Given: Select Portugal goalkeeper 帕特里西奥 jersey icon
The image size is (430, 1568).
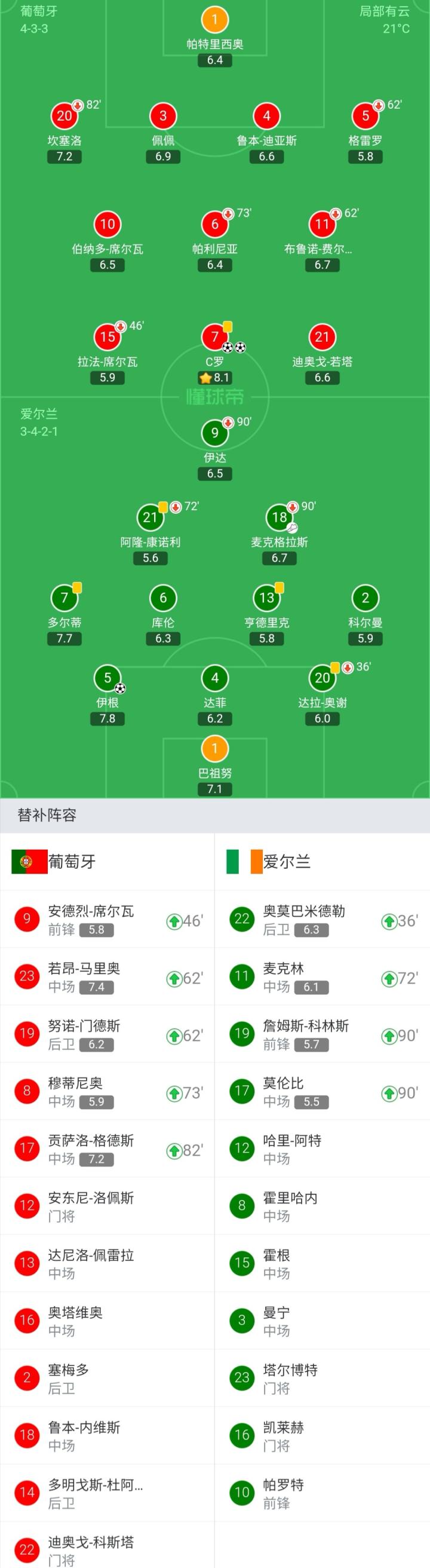Looking at the screenshot, I should pos(214,20).
